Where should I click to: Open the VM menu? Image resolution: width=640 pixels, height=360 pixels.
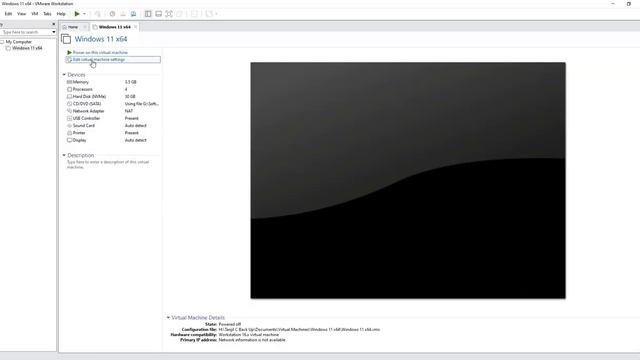point(35,14)
